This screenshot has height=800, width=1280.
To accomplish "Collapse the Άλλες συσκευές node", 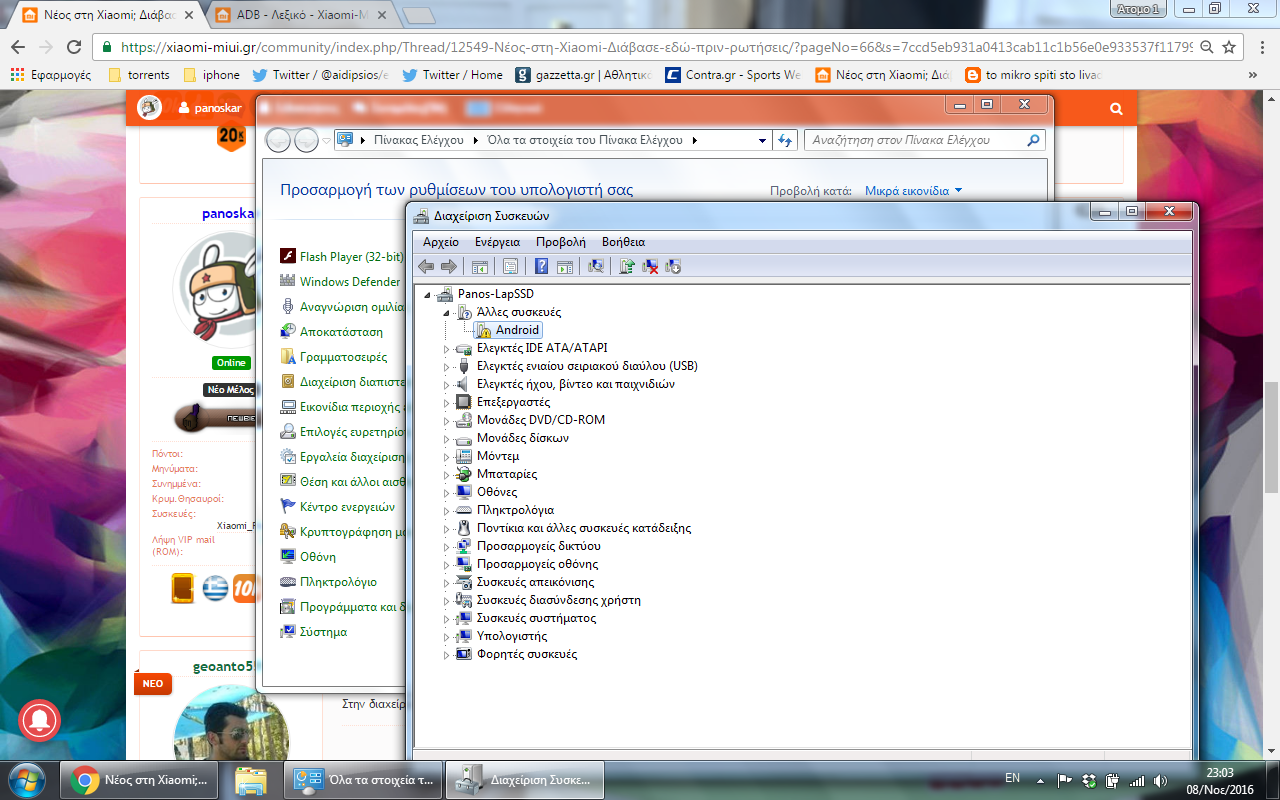I will (447, 312).
